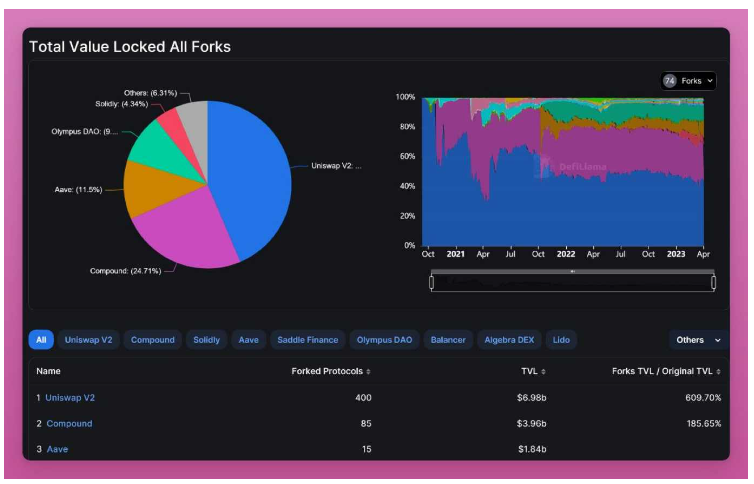Sort by Forks TVL / Original TVL
Image resolution: width=754 pixels, height=484 pixels.
(666, 372)
